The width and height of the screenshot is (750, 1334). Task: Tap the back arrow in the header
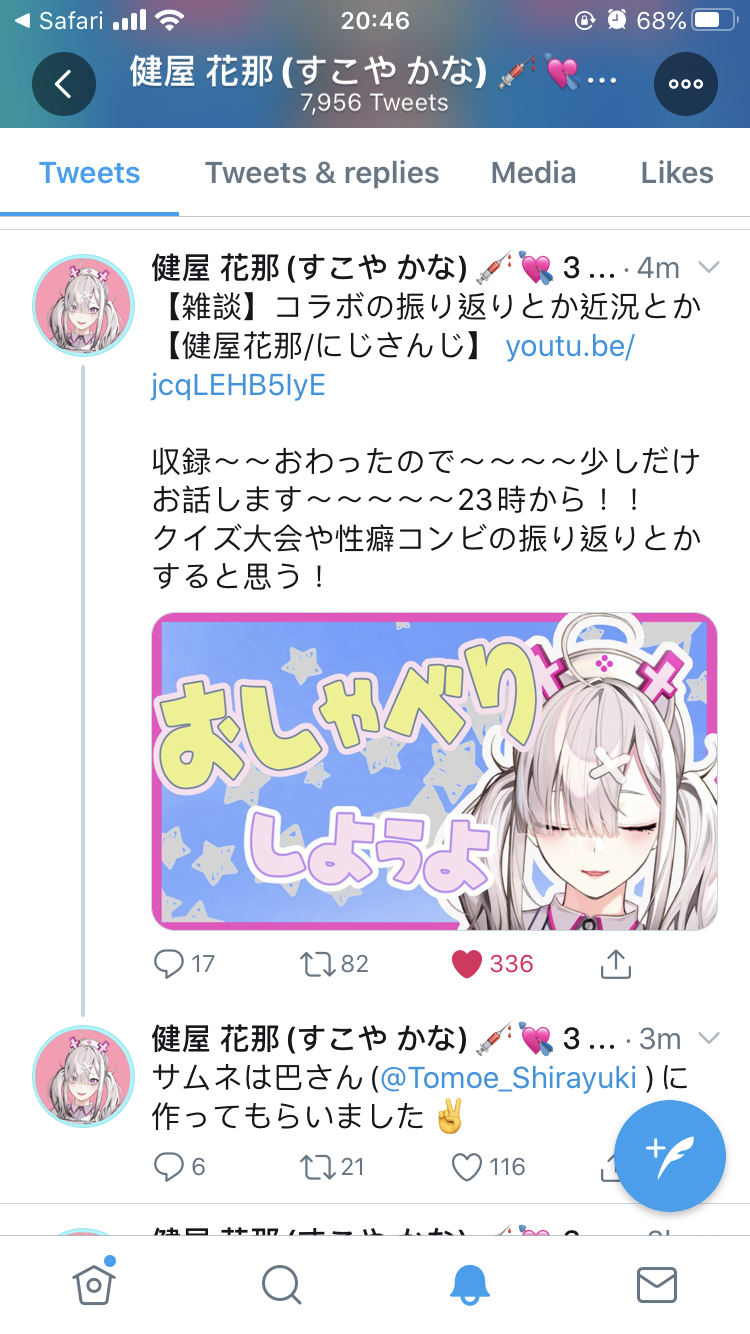click(64, 85)
